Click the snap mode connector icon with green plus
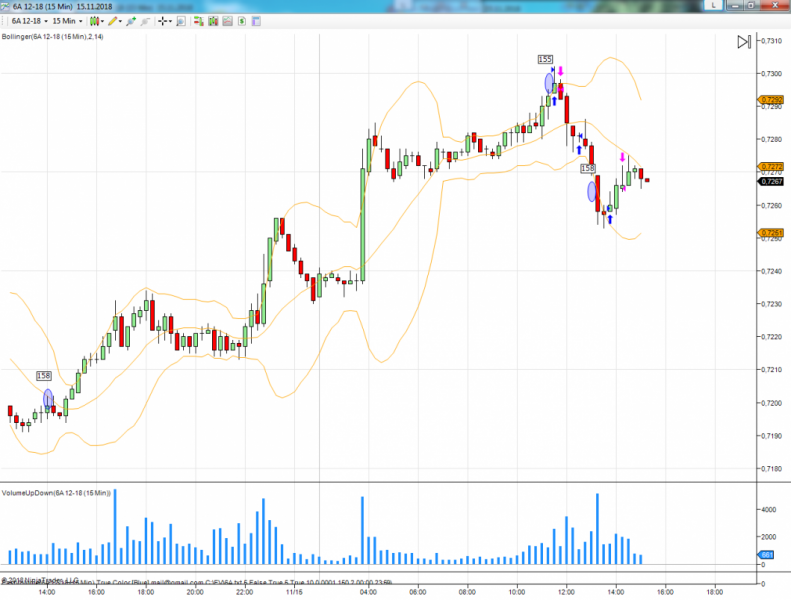791x600 pixels. pos(131,21)
